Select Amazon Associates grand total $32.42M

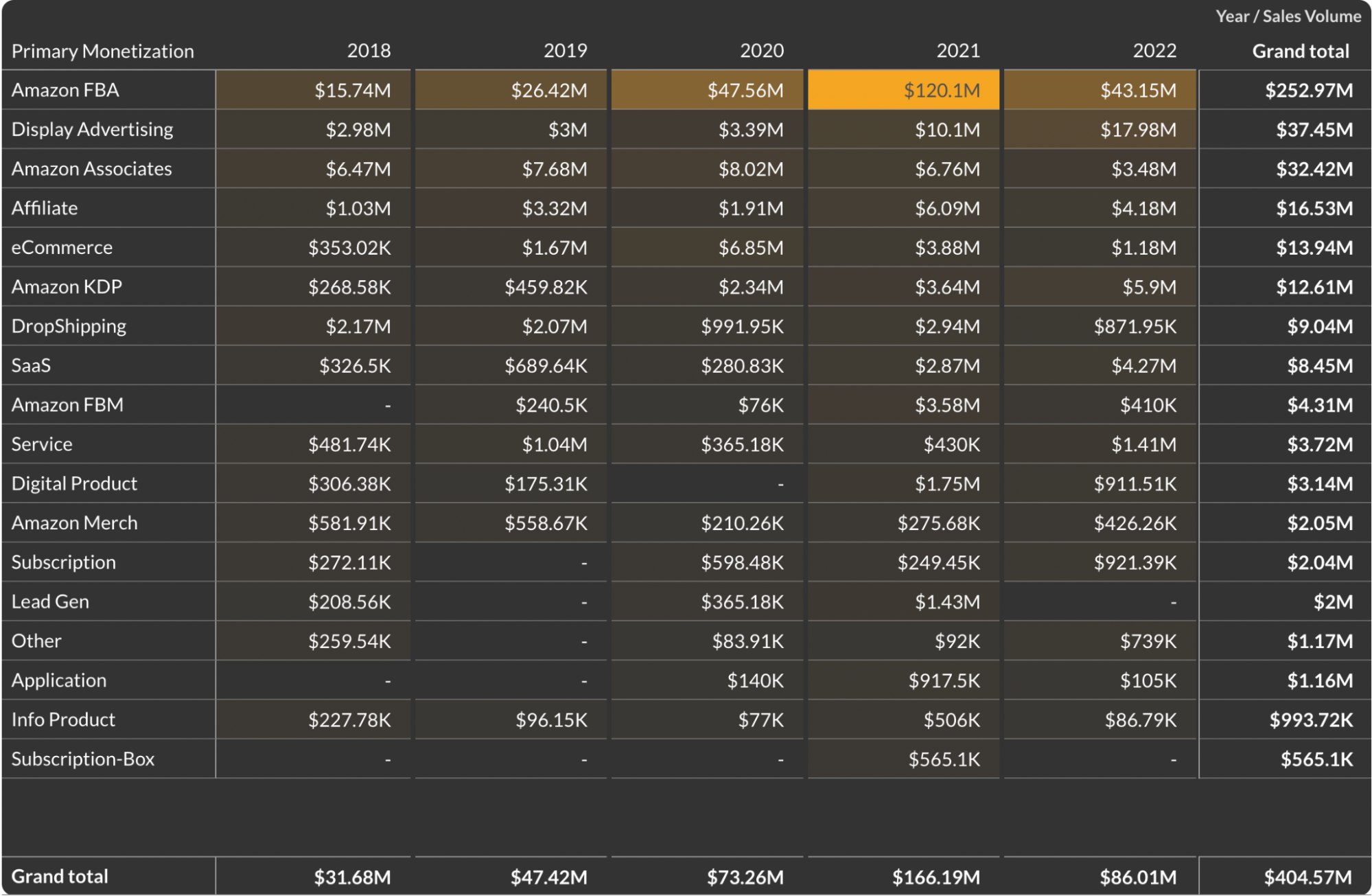[x=1314, y=170]
